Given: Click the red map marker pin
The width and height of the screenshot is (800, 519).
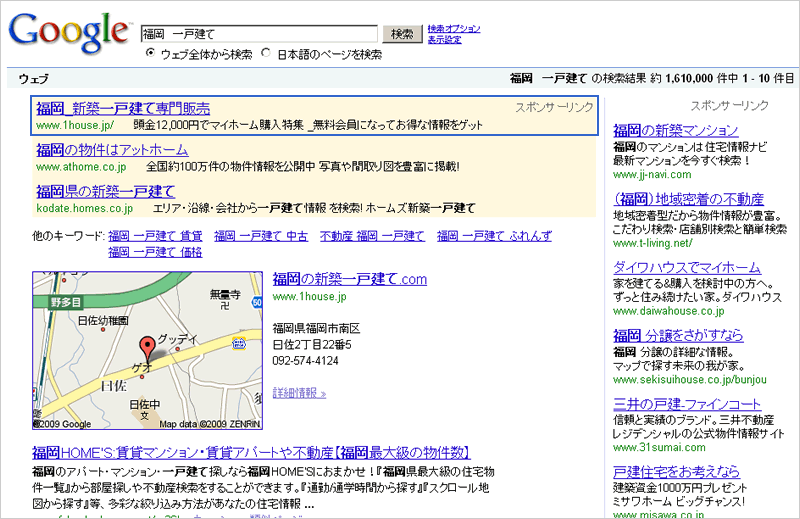Looking at the screenshot, I should (148, 347).
